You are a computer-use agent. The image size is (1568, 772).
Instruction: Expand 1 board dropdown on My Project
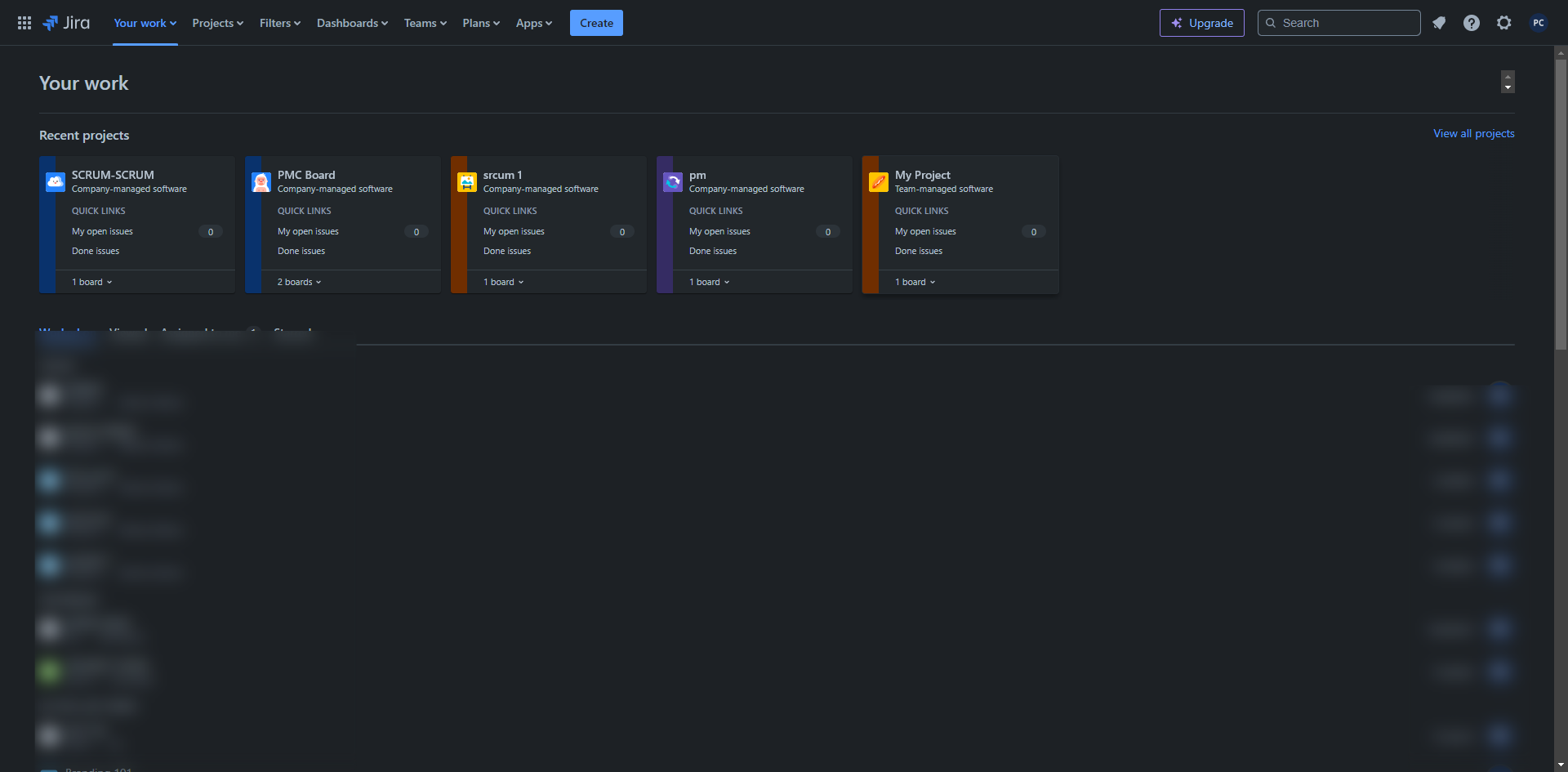[915, 282]
